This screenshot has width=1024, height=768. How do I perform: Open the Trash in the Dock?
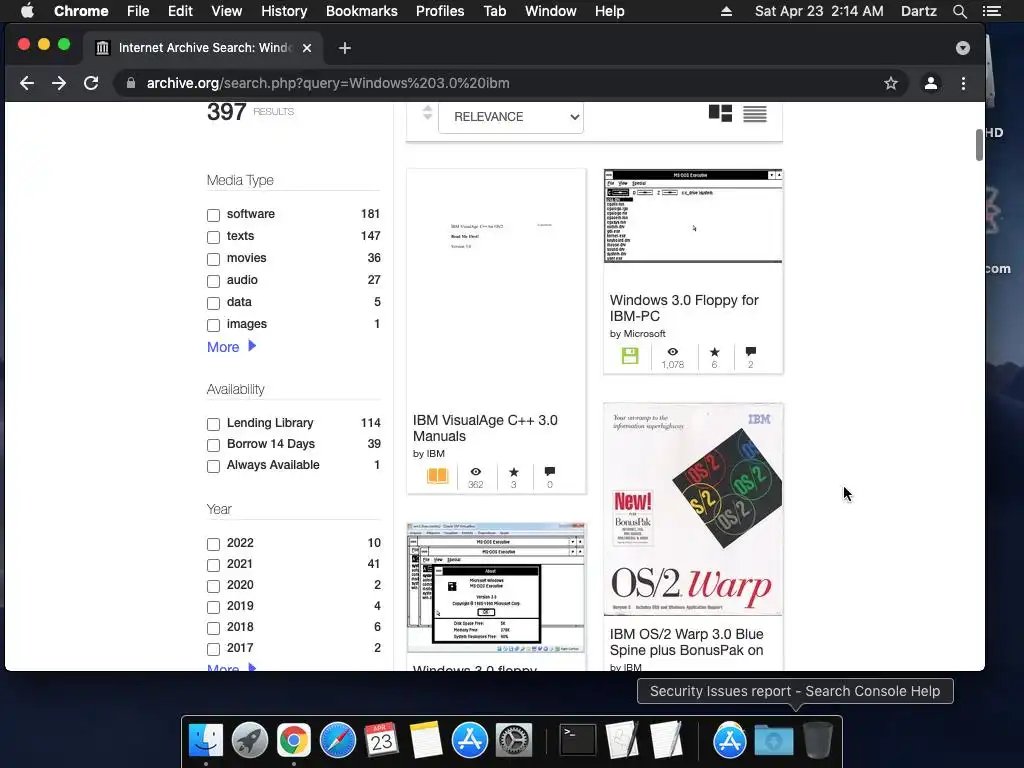[x=818, y=740]
